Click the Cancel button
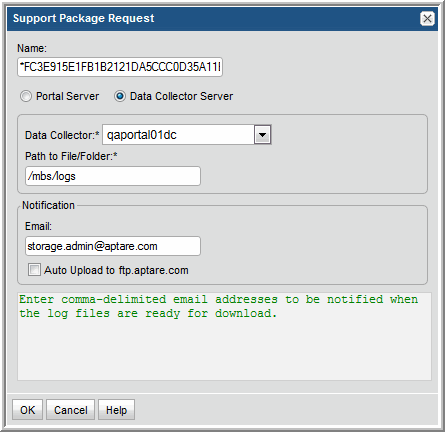The height and width of the screenshot is (432, 445). click(71, 410)
